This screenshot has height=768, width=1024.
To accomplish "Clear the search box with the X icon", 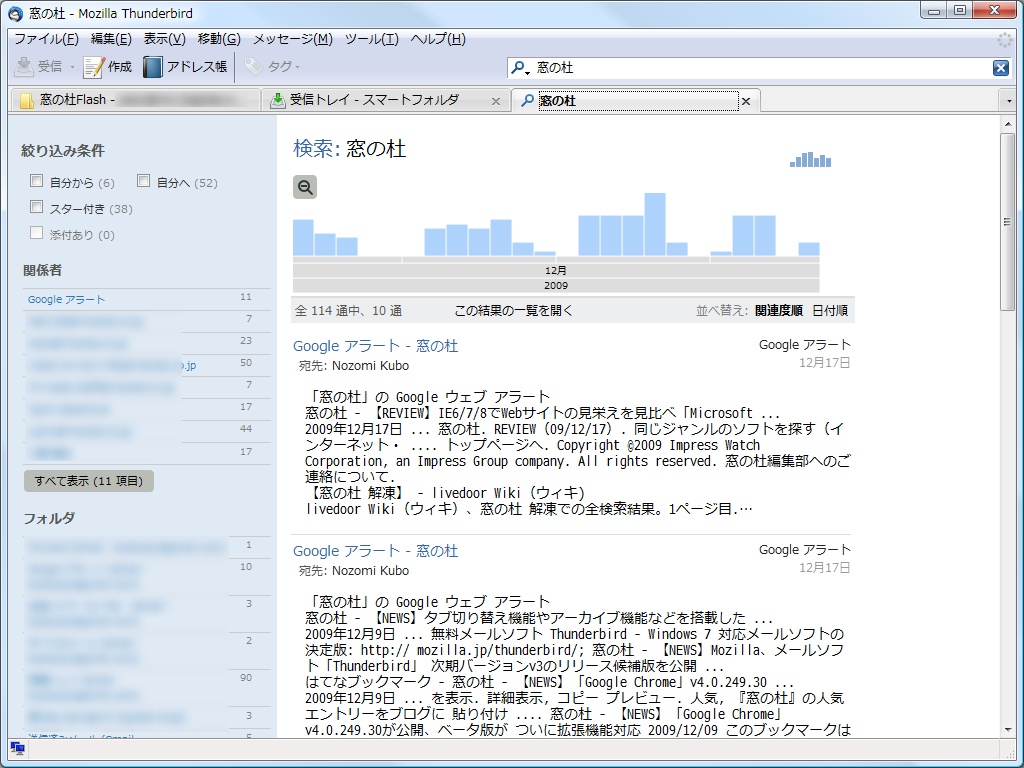I will click(1000, 68).
